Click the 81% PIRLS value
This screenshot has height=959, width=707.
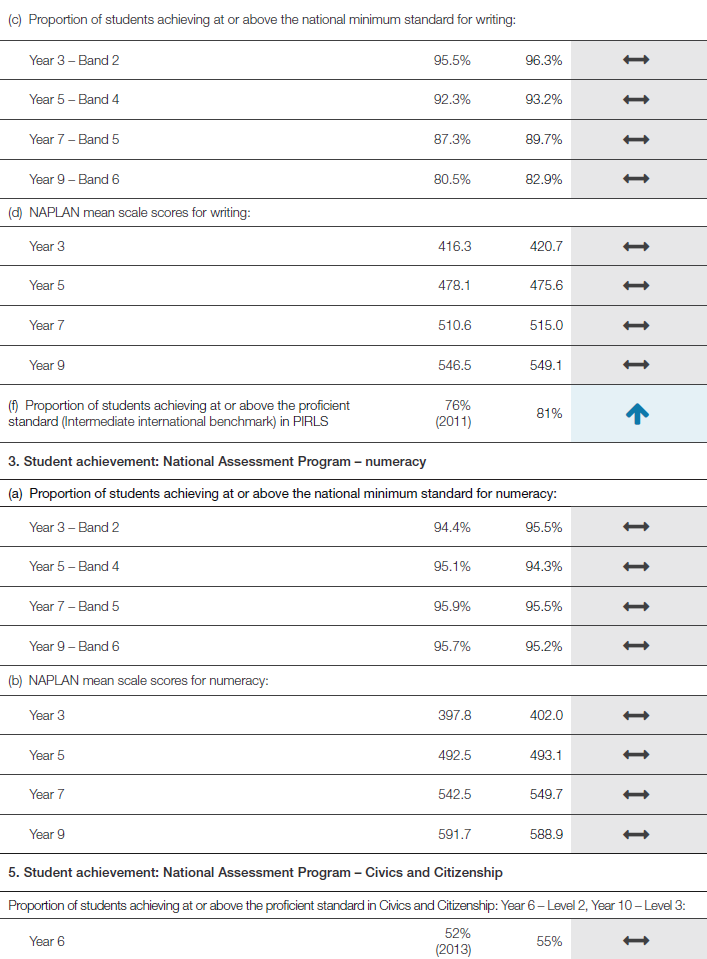[x=549, y=414]
